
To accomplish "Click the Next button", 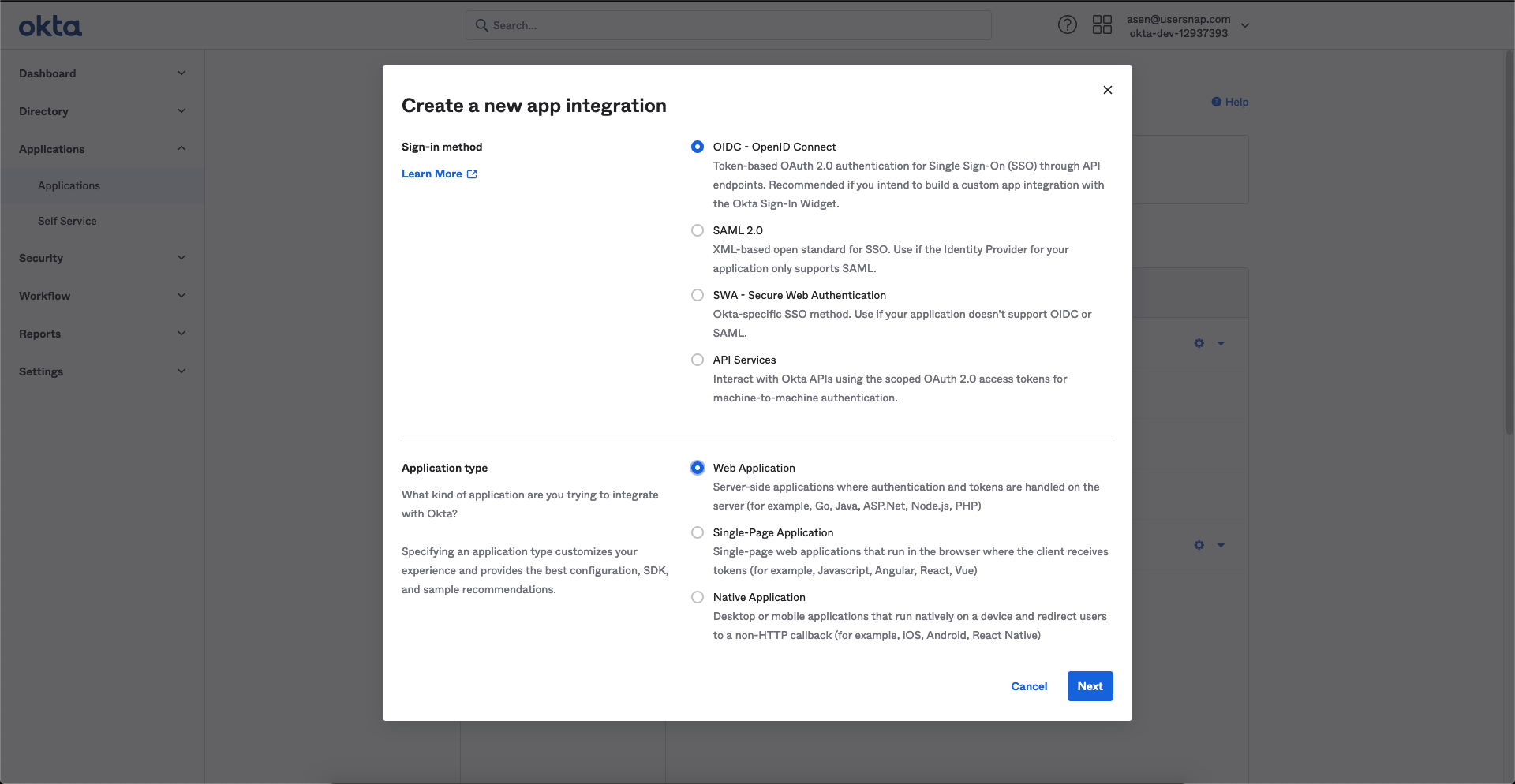I will point(1090,686).
